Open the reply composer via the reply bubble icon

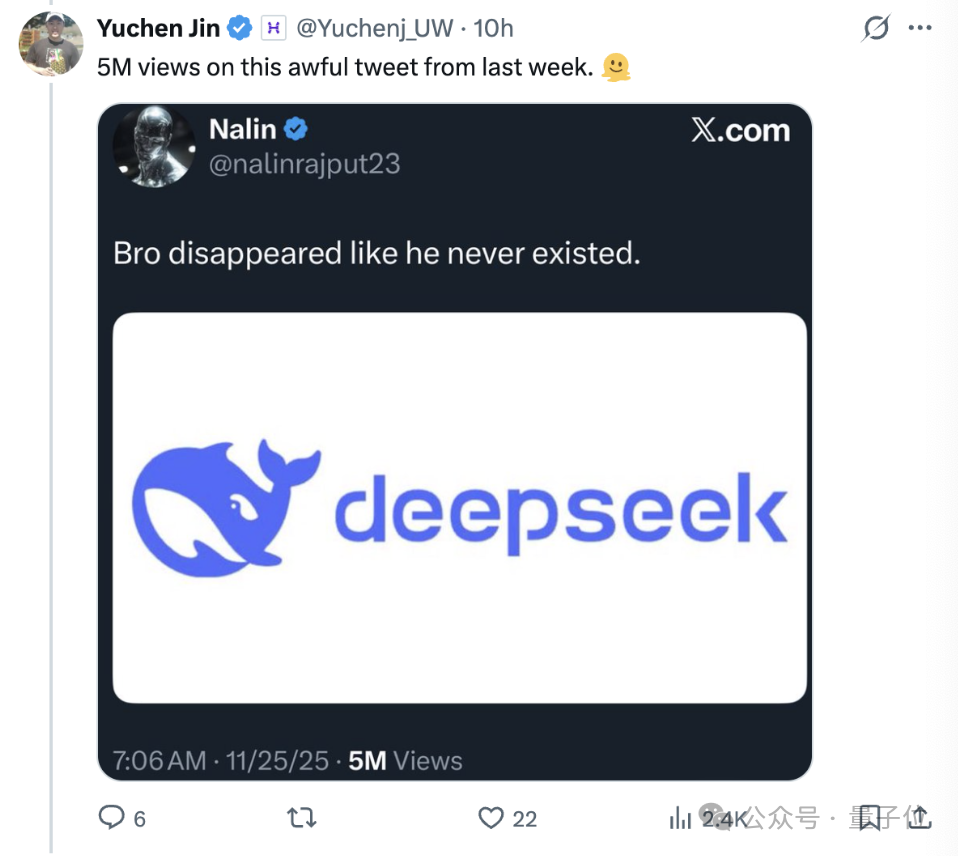pos(110,818)
